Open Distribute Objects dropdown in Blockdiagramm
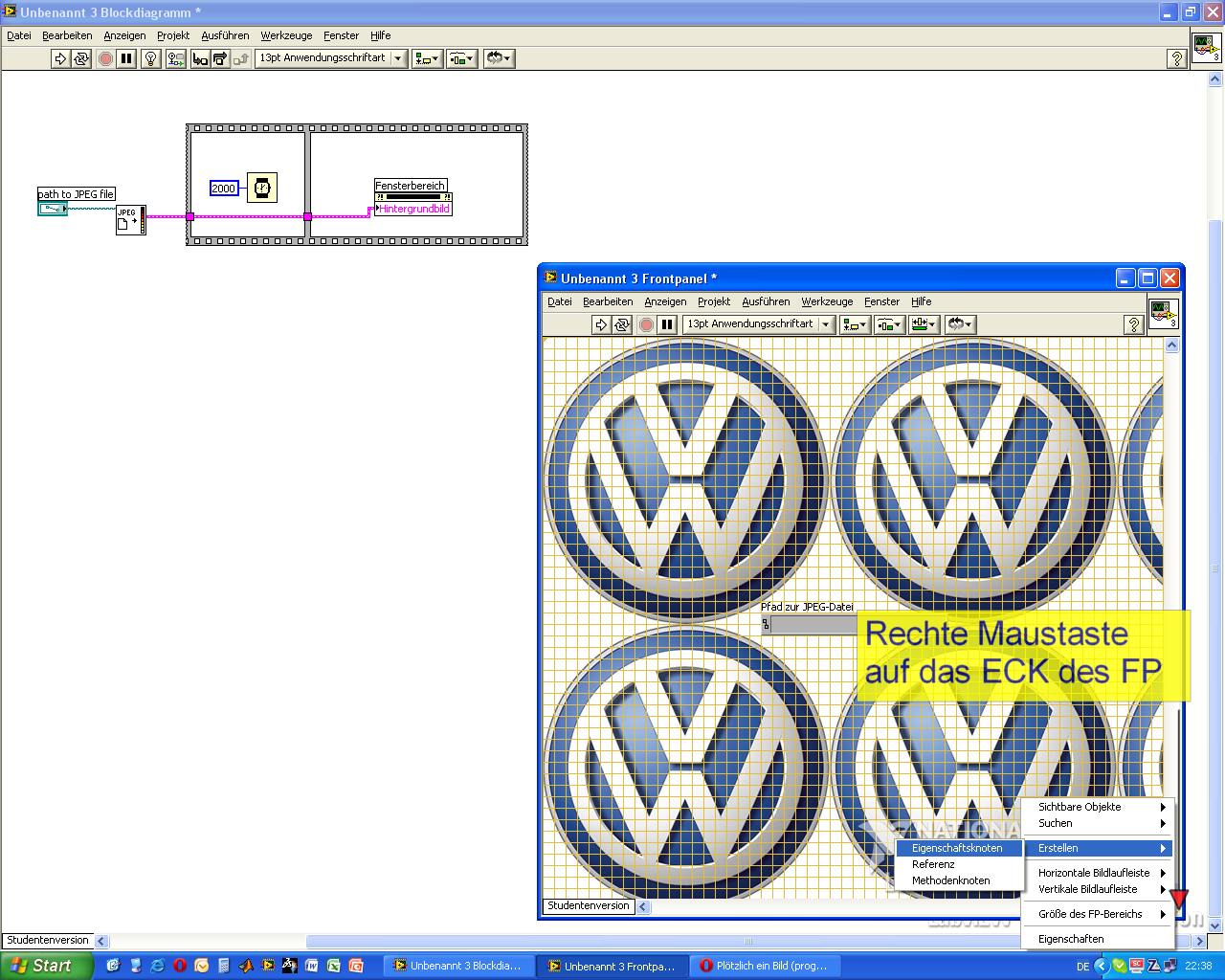The height and width of the screenshot is (980, 1225). click(x=461, y=58)
